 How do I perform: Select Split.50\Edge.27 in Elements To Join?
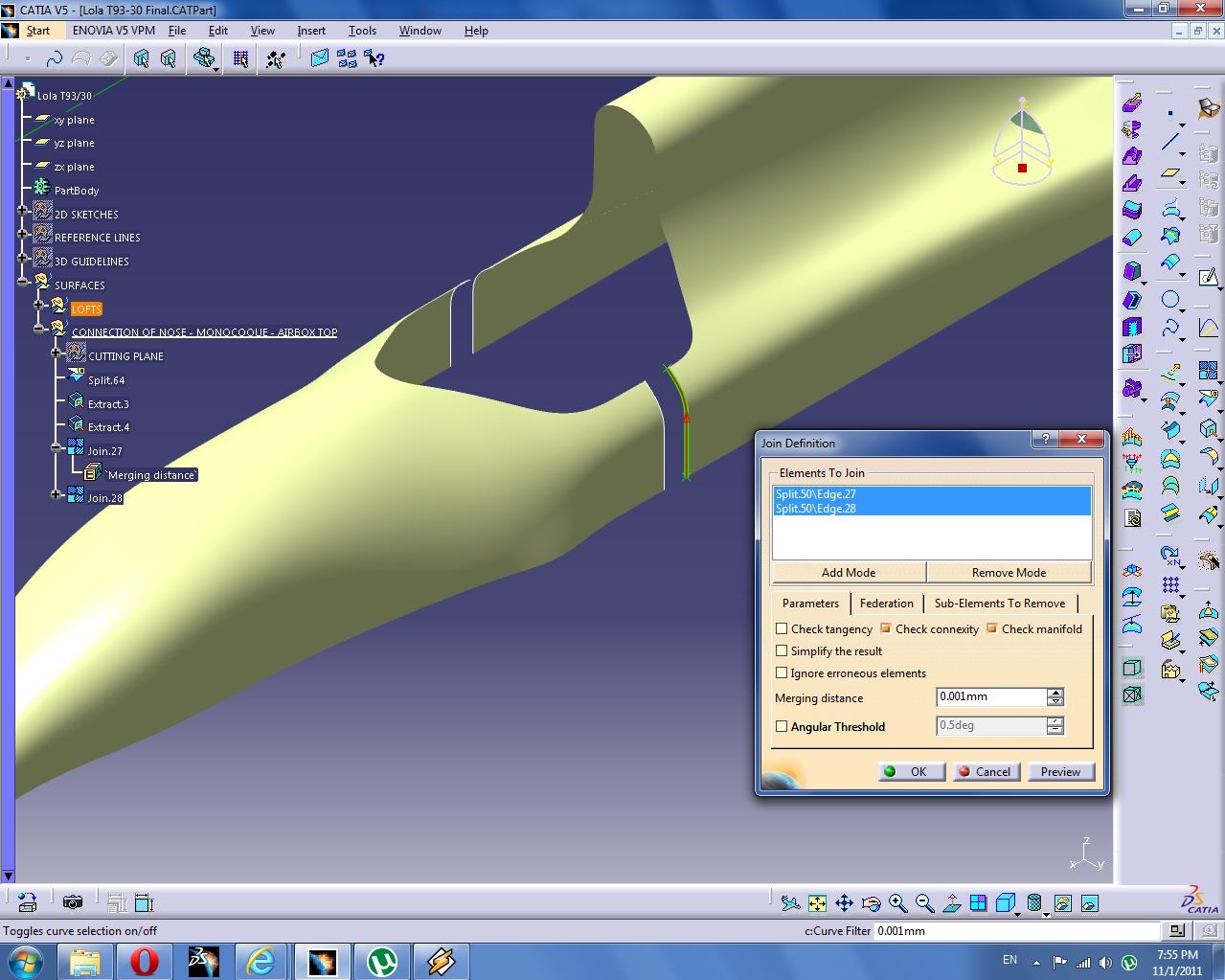815,494
